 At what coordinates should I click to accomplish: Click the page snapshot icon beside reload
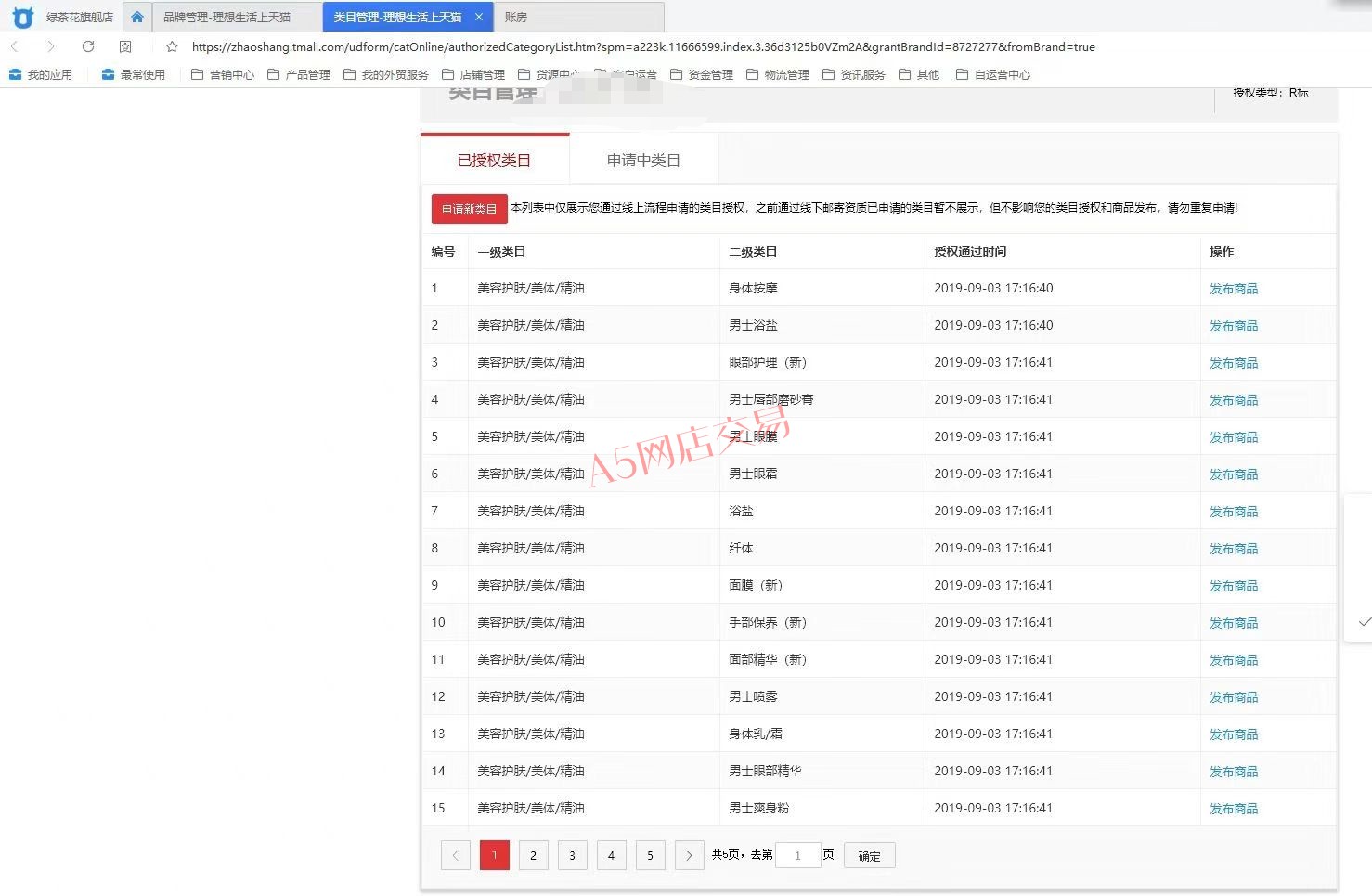click(x=125, y=46)
